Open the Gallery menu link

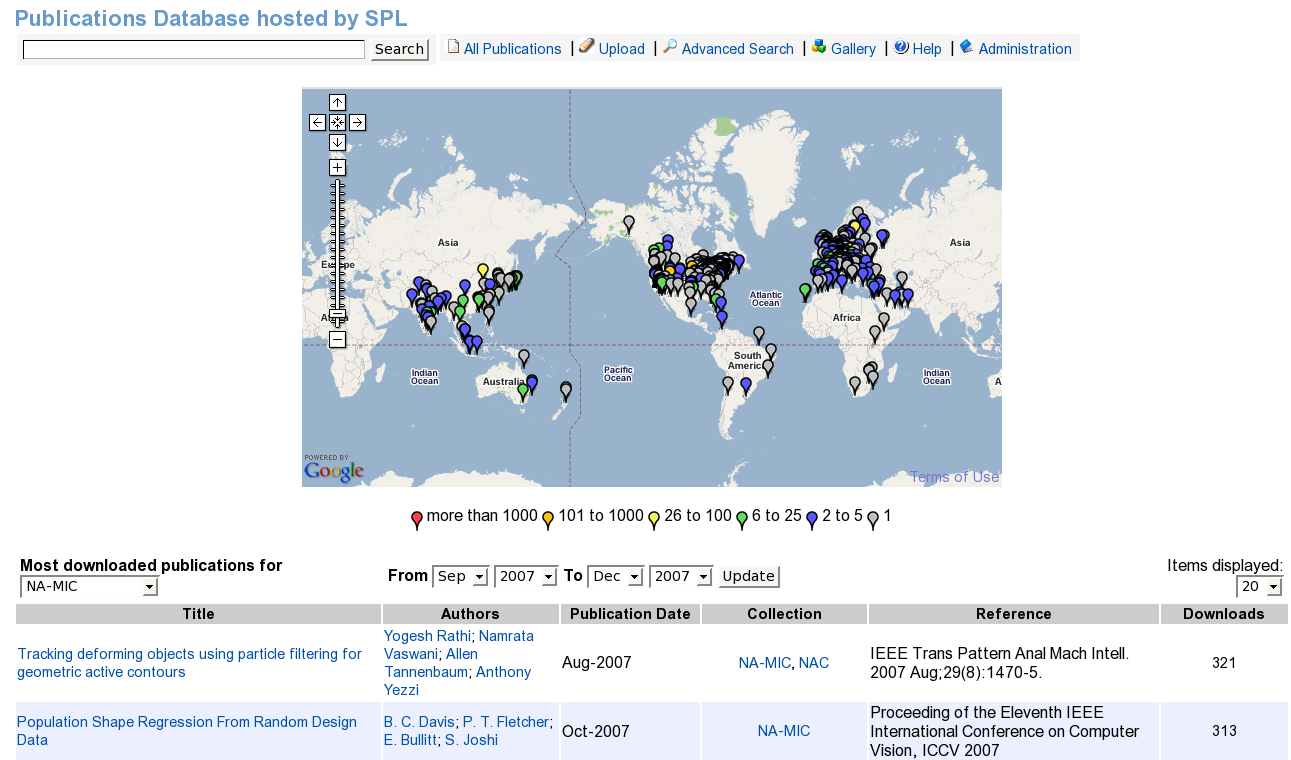pyautogui.click(x=852, y=49)
